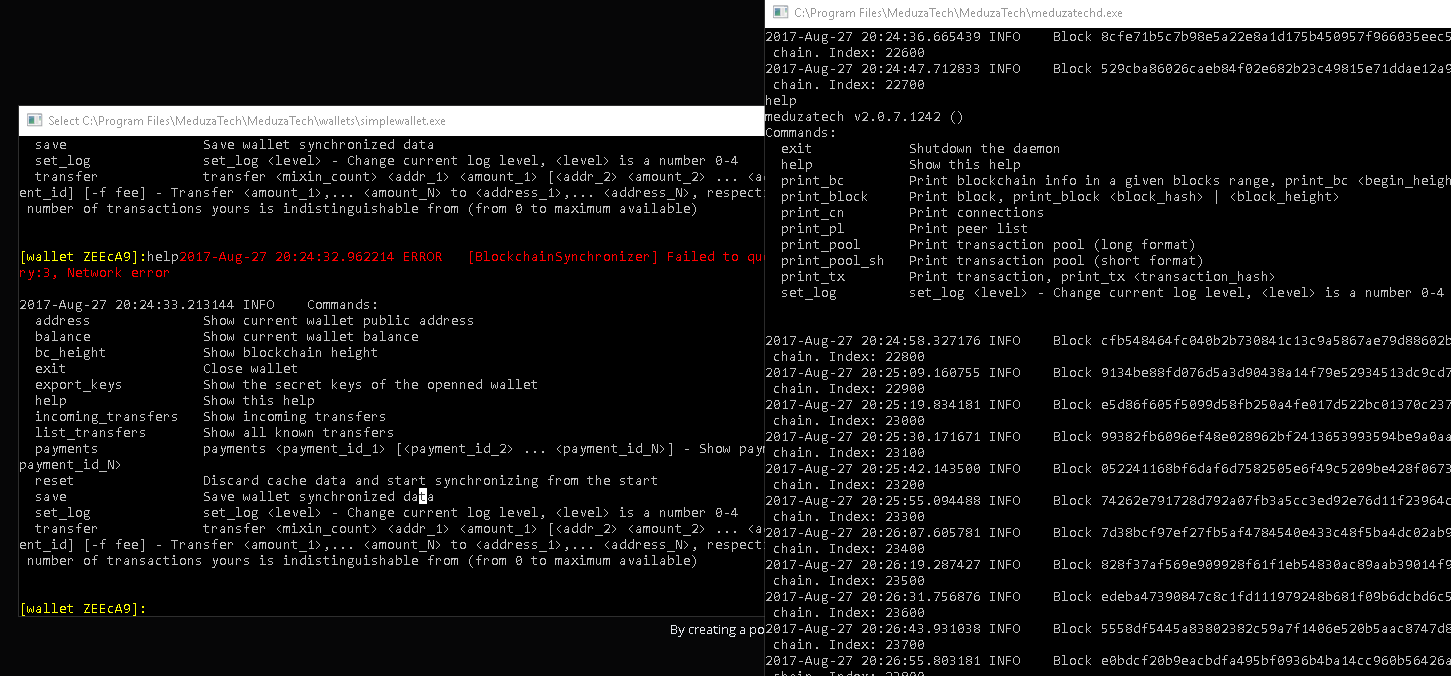The height and width of the screenshot is (676, 1451).
Task: Select the 'payments' command name in the wallet window
Action: click(x=66, y=449)
